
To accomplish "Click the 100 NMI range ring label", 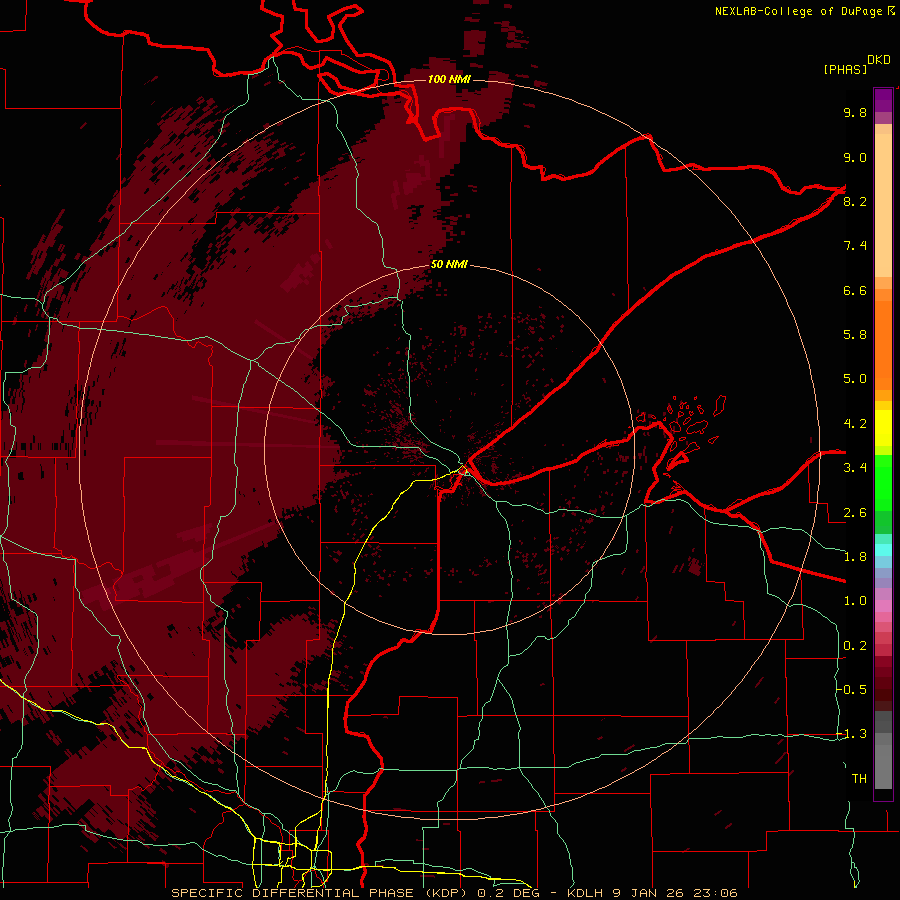I will tap(449, 79).
